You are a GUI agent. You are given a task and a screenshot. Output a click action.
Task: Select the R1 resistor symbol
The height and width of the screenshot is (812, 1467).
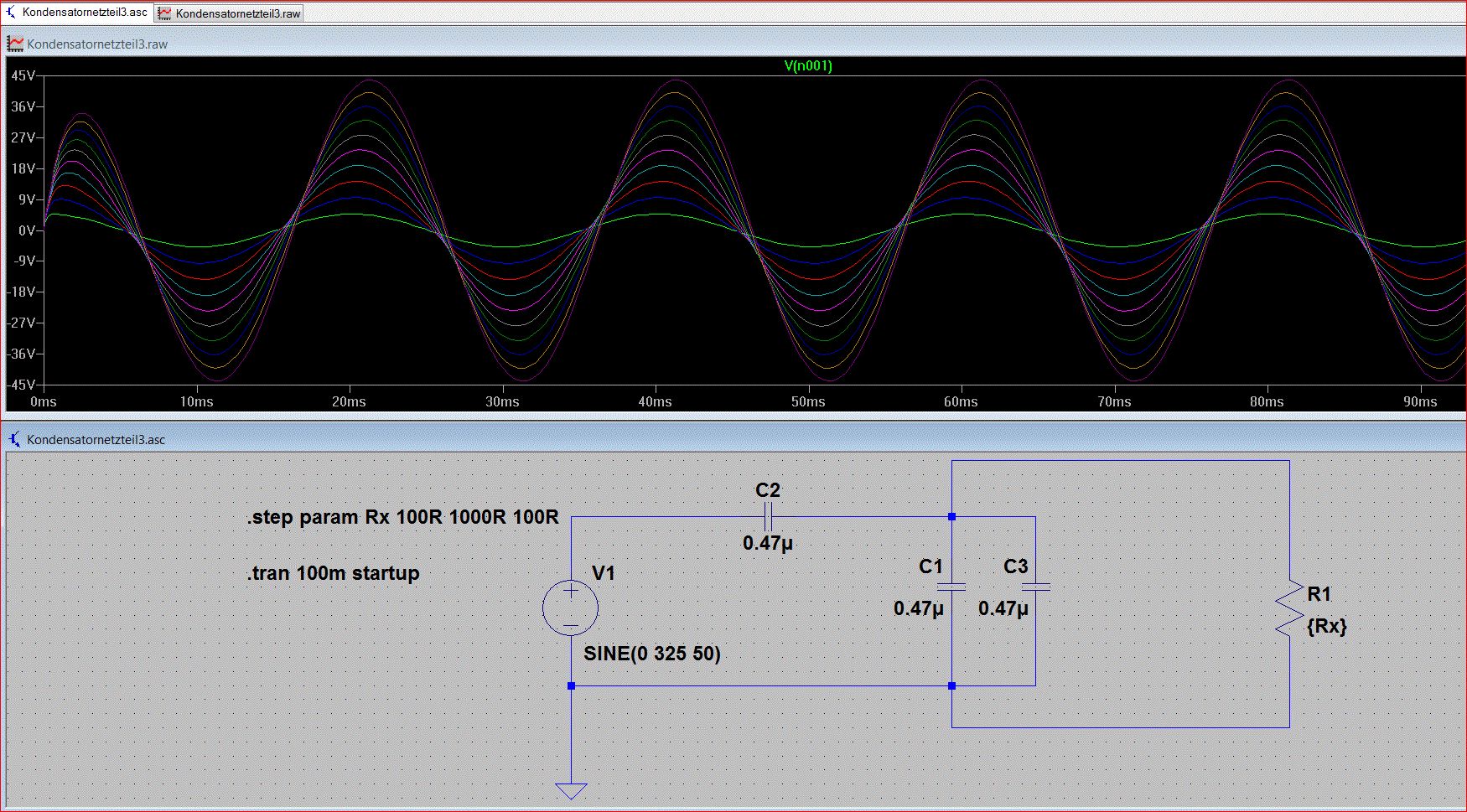(1288, 608)
